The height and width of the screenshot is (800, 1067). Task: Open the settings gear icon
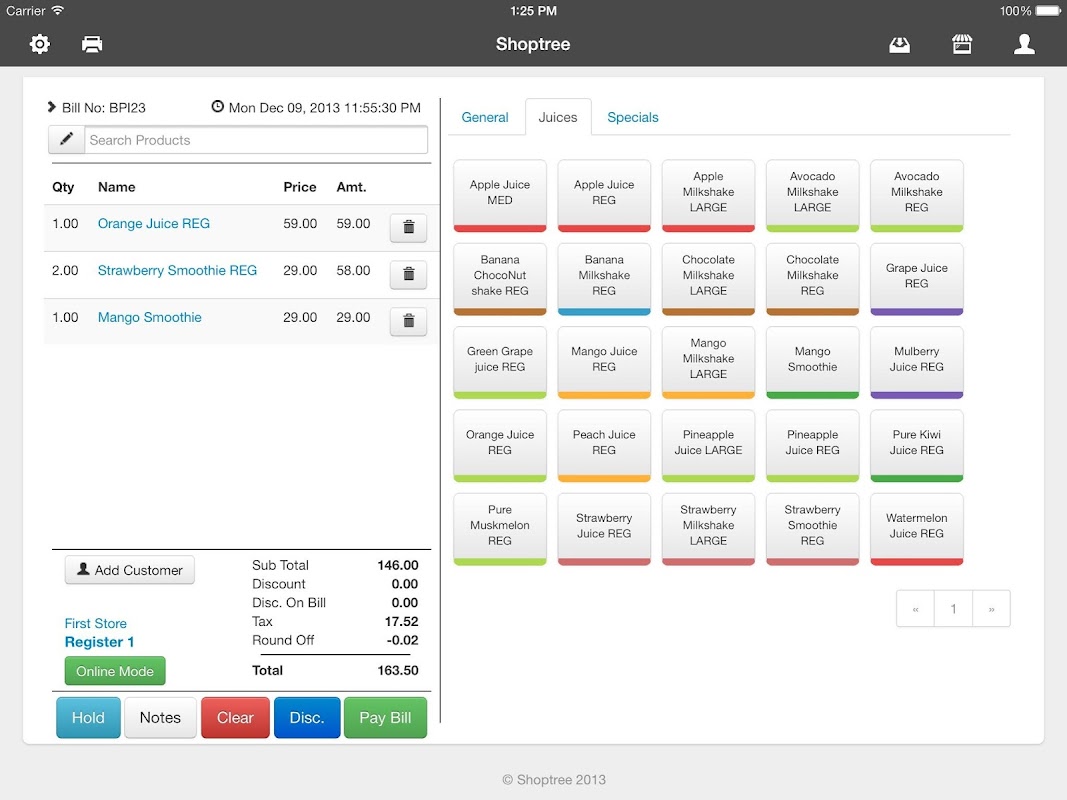click(39, 44)
